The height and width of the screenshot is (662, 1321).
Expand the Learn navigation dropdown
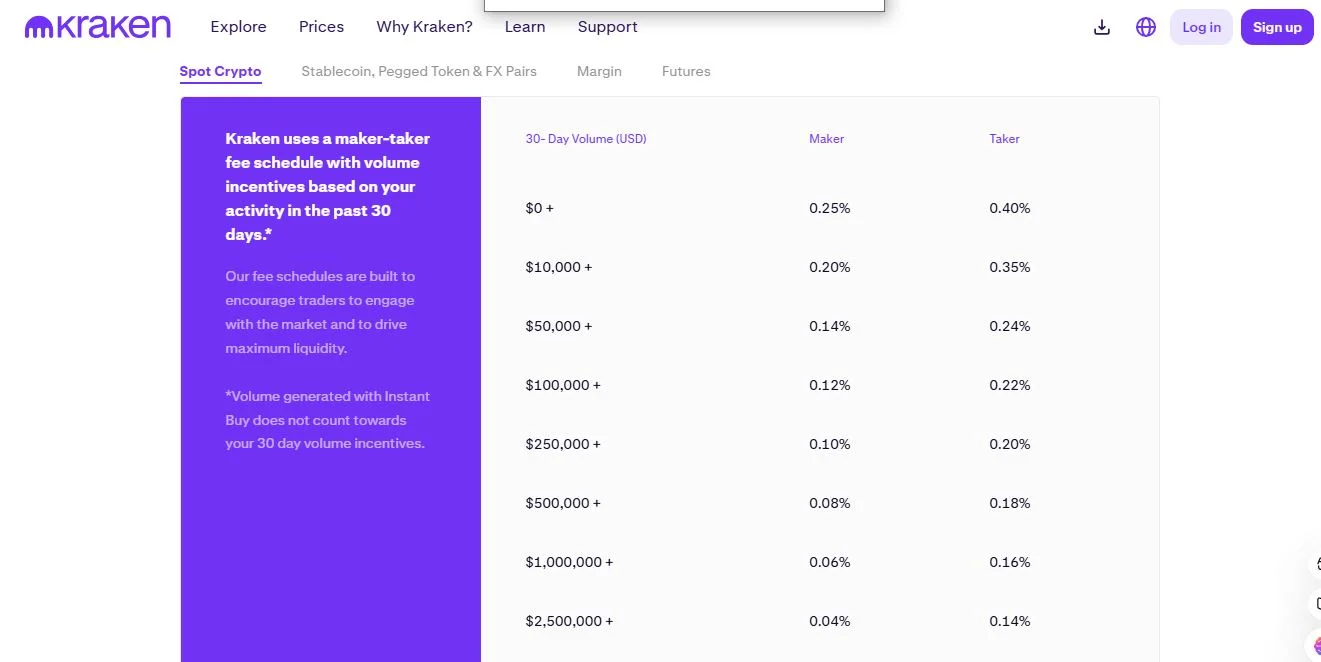click(x=524, y=27)
